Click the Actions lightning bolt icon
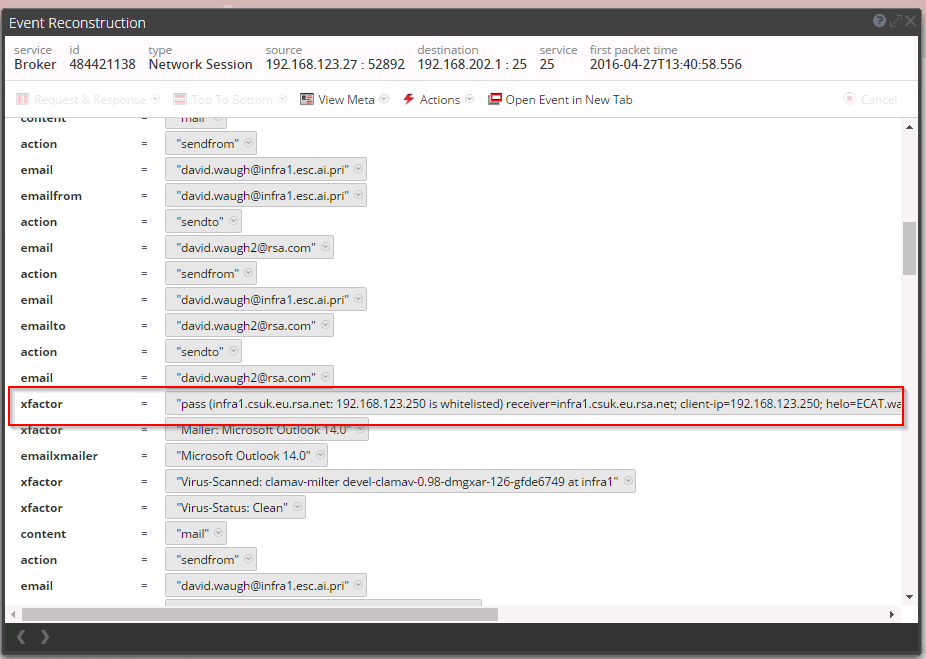The image size is (926, 659). (x=409, y=100)
